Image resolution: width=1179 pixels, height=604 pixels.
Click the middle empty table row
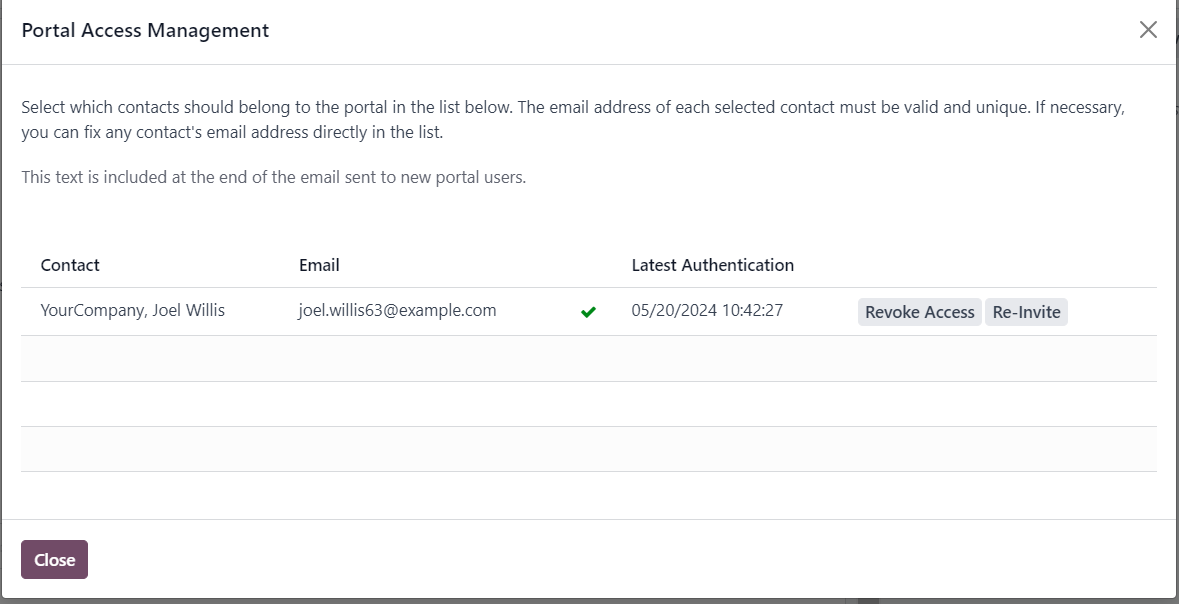[589, 404]
